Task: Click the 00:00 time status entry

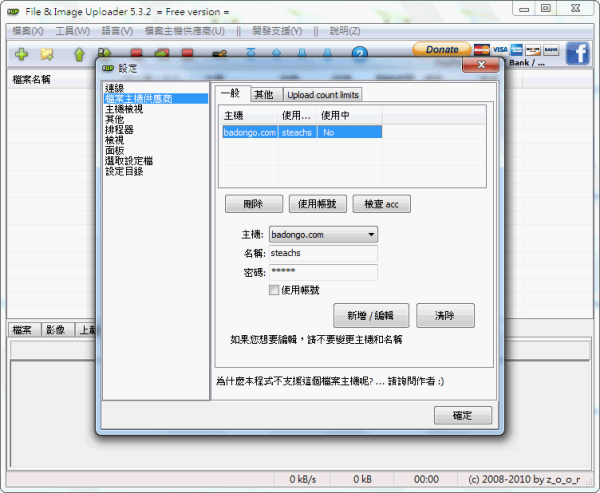Action: pyautogui.click(x=426, y=479)
